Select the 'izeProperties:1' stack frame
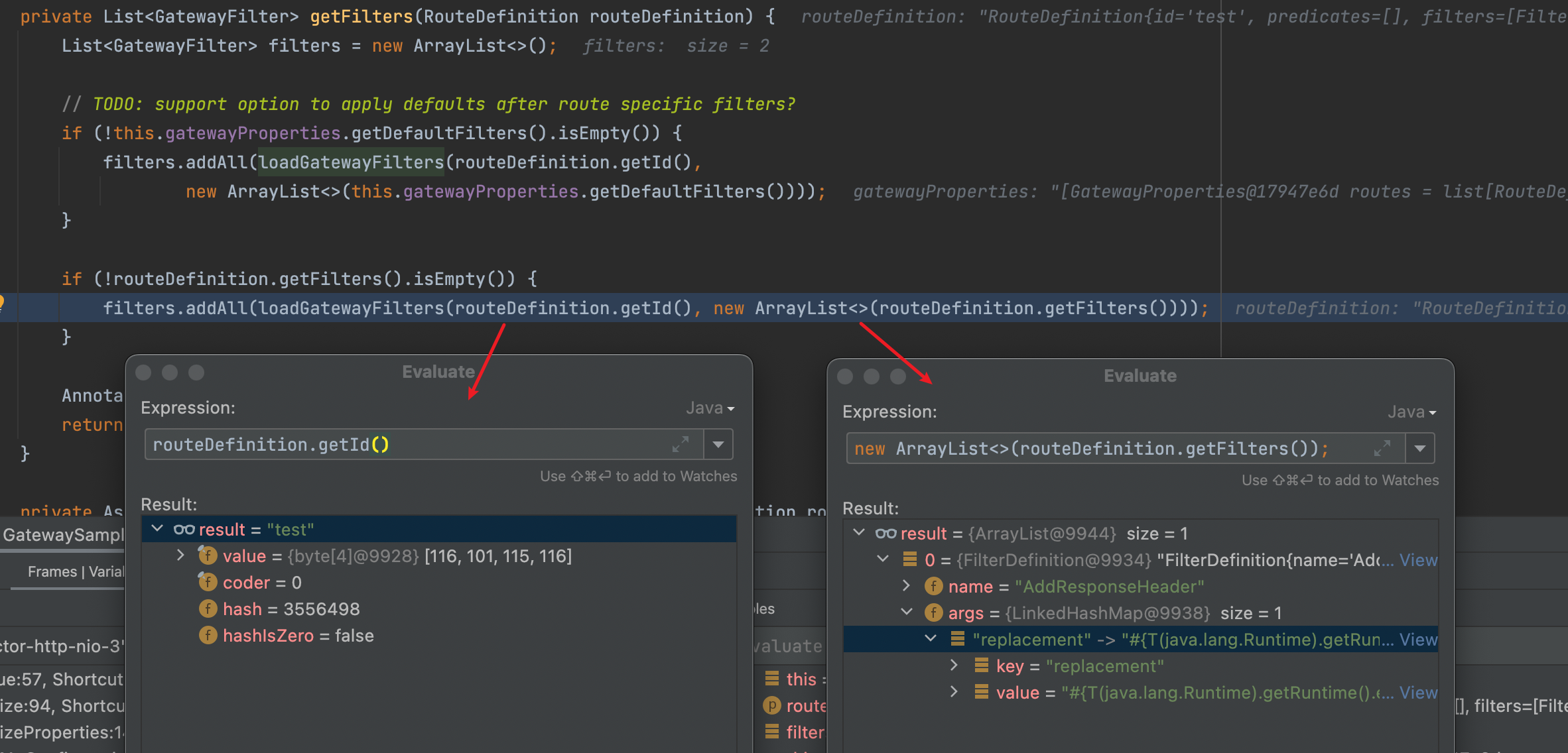The width and height of the screenshot is (1568, 753). point(62,732)
